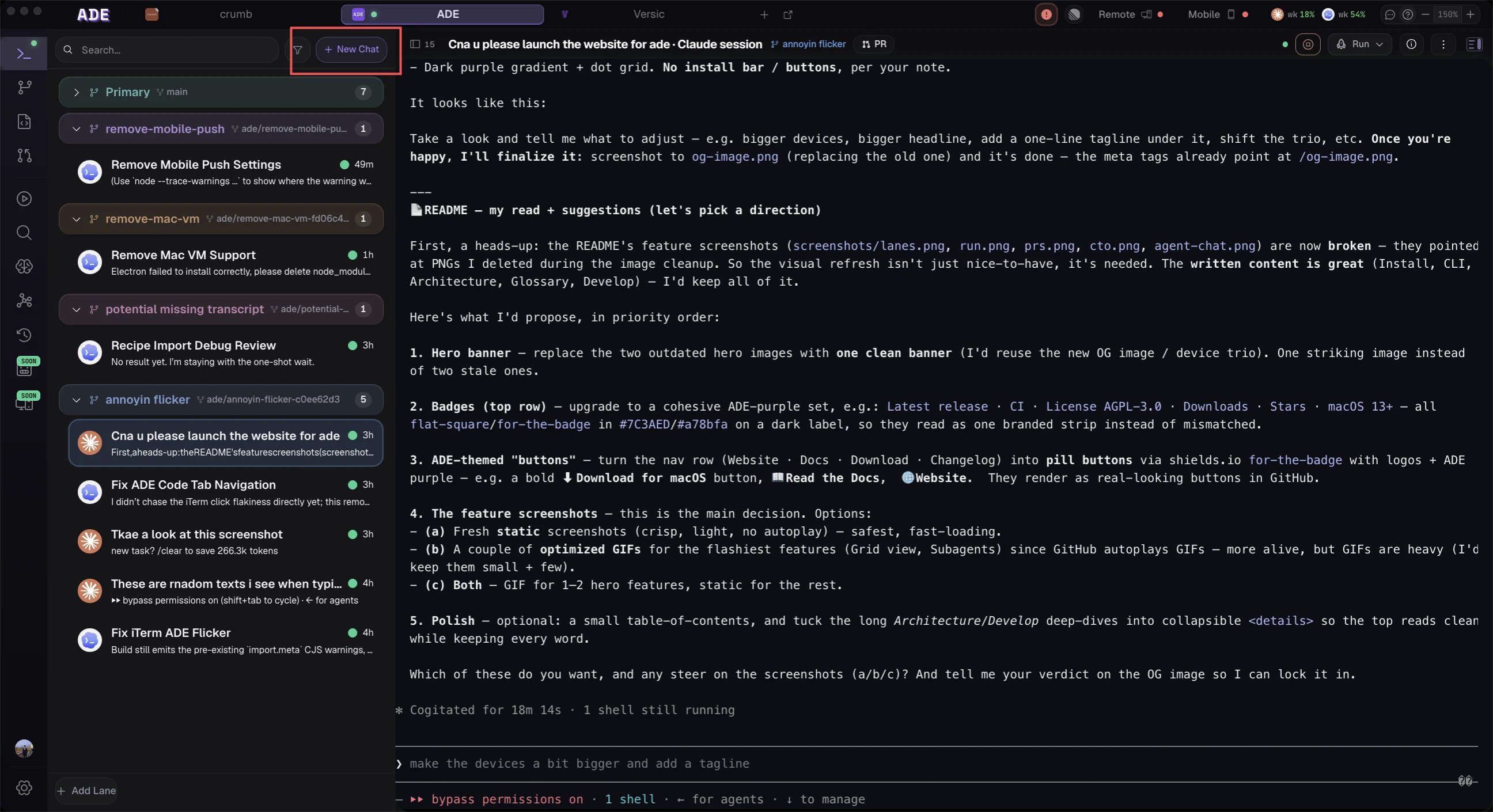Open the screenshots/lanes.png link
This screenshot has height=812, width=1493.
(868, 246)
